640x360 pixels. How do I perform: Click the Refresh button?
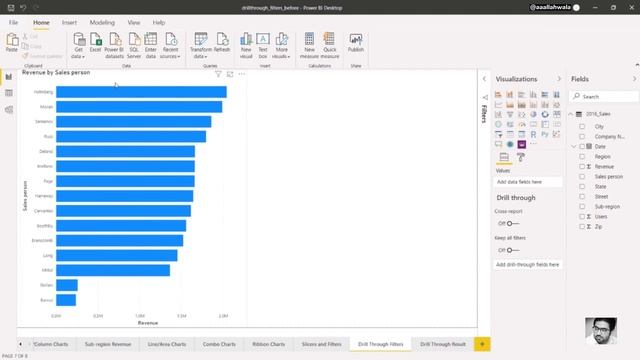[222, 42]
